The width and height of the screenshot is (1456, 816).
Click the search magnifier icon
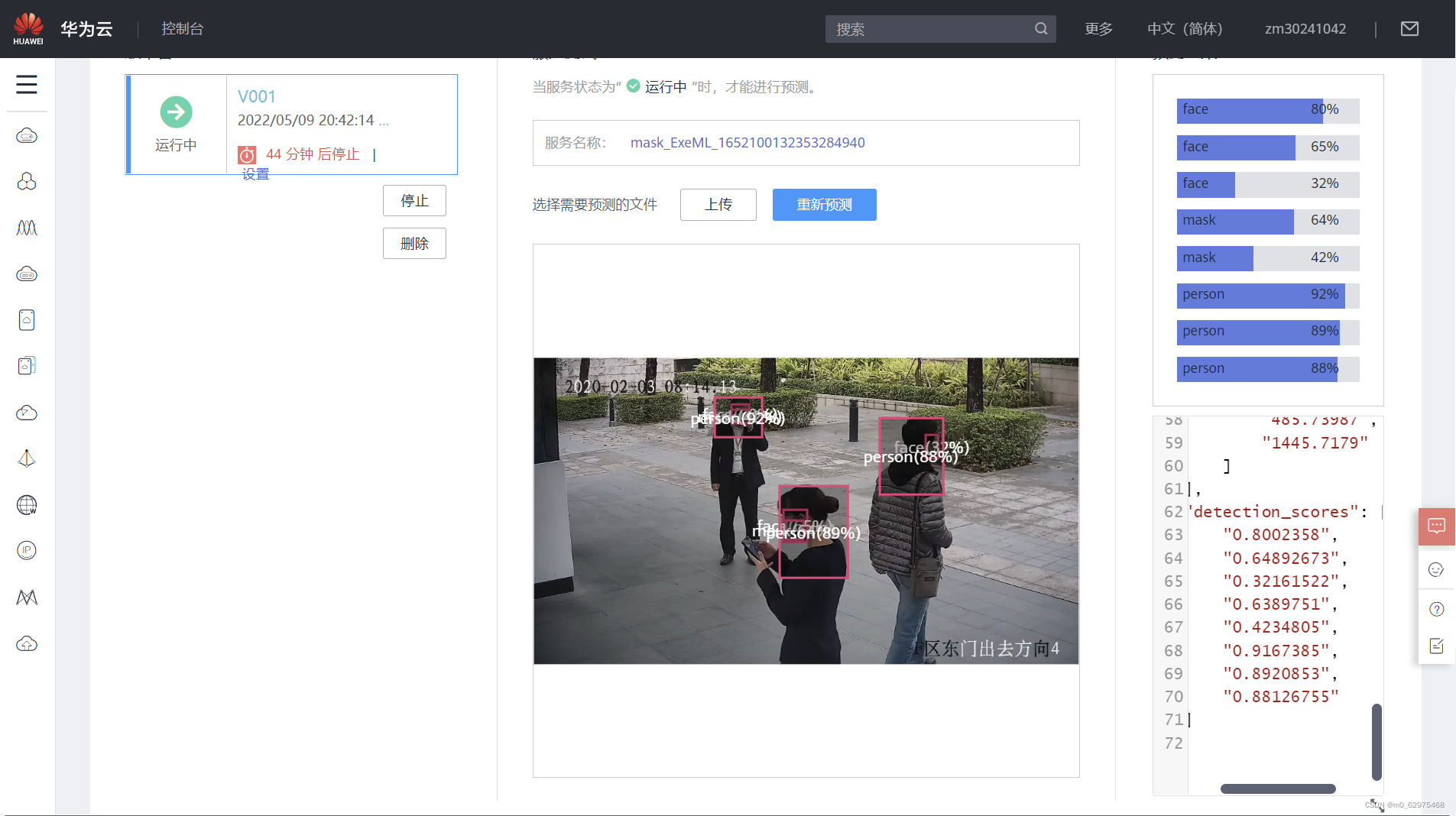(x=1041, y=29)
